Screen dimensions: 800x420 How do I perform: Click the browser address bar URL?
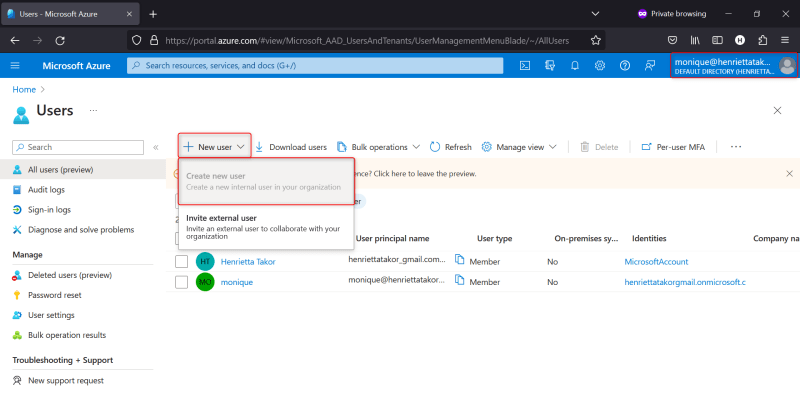(x=367, y=40)
